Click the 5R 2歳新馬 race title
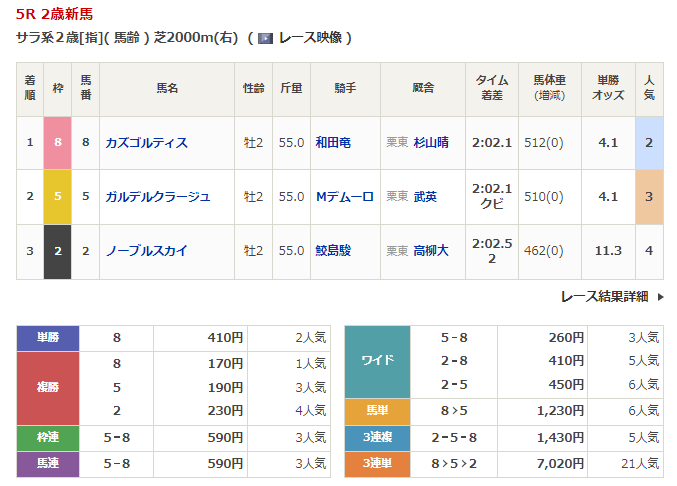The image size is (677, 486). [x=55, y=14]
